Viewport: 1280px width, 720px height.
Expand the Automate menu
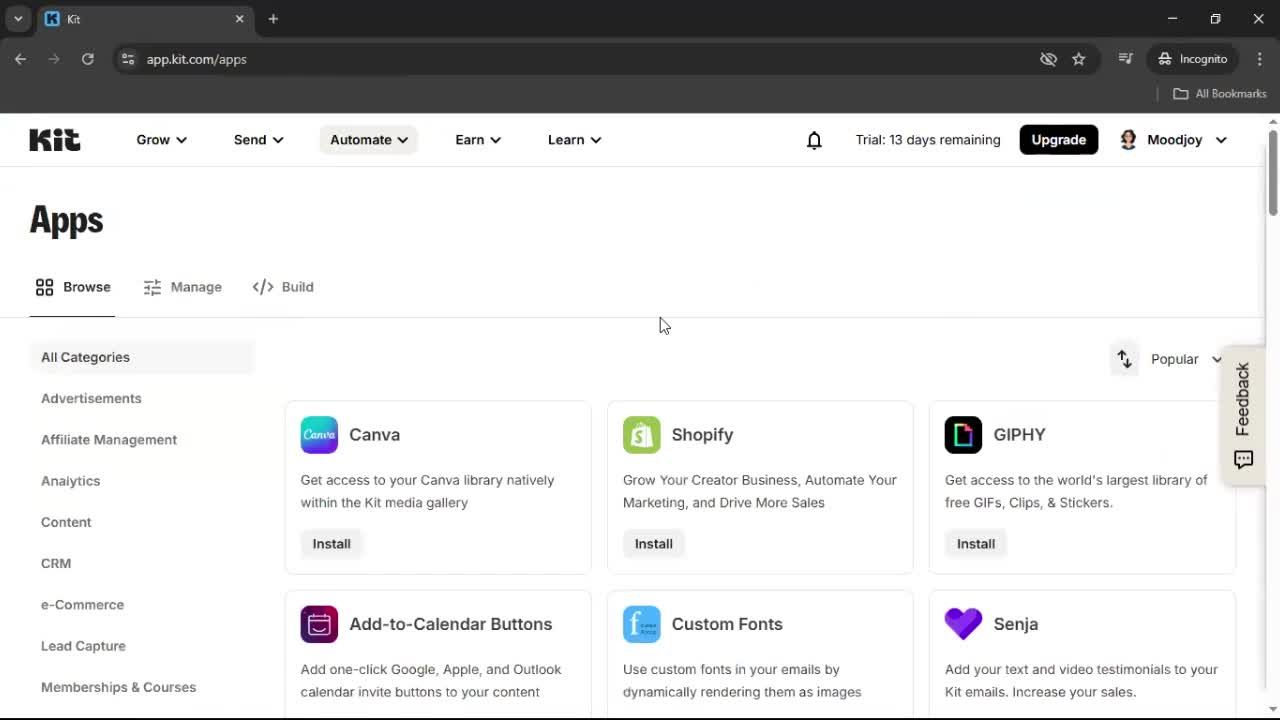pos(368,140)
